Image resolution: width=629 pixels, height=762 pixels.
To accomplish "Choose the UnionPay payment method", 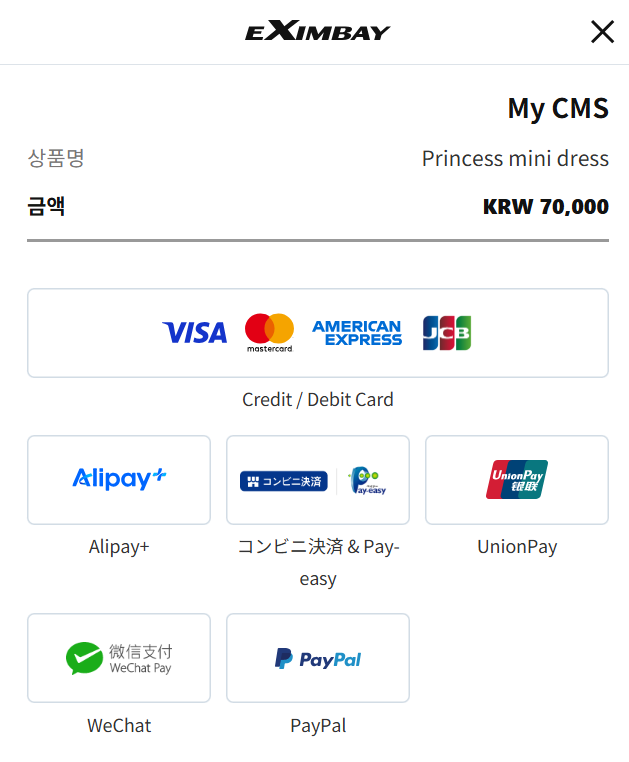I will (x=517, y=480).
